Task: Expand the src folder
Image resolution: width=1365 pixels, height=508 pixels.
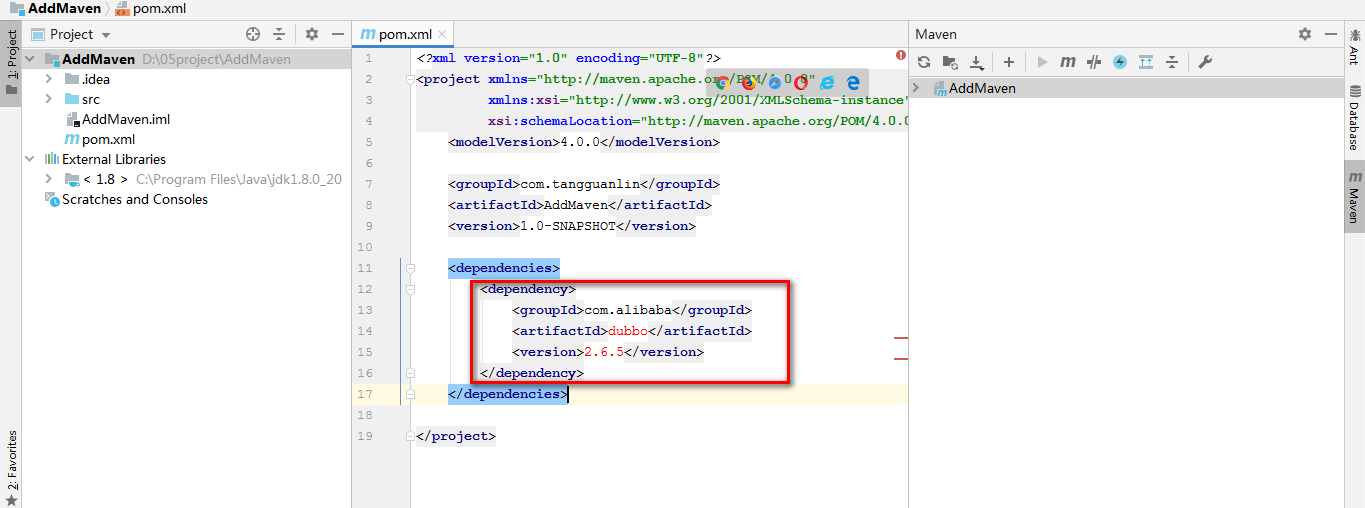Action: (x=49, y=99)
